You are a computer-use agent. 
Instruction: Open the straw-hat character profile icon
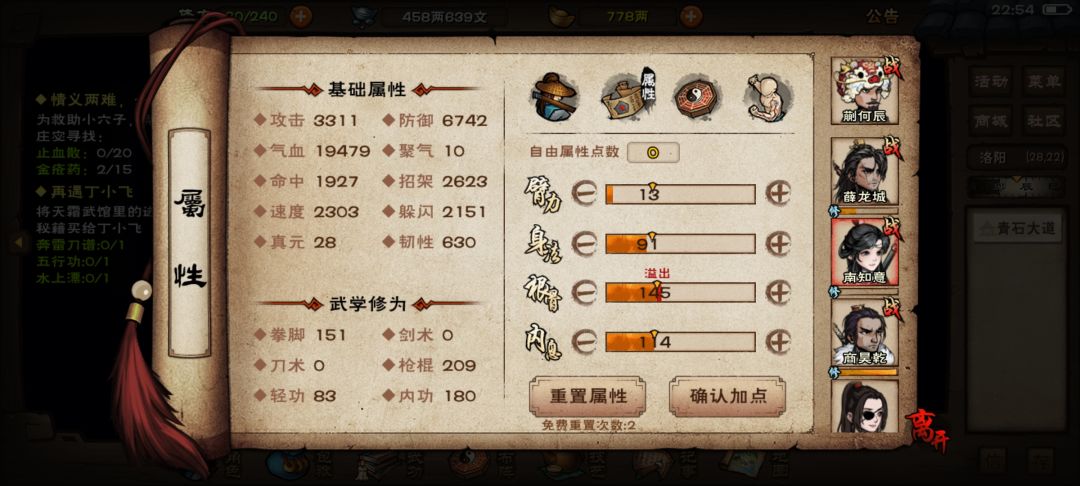tap(557, 97)
